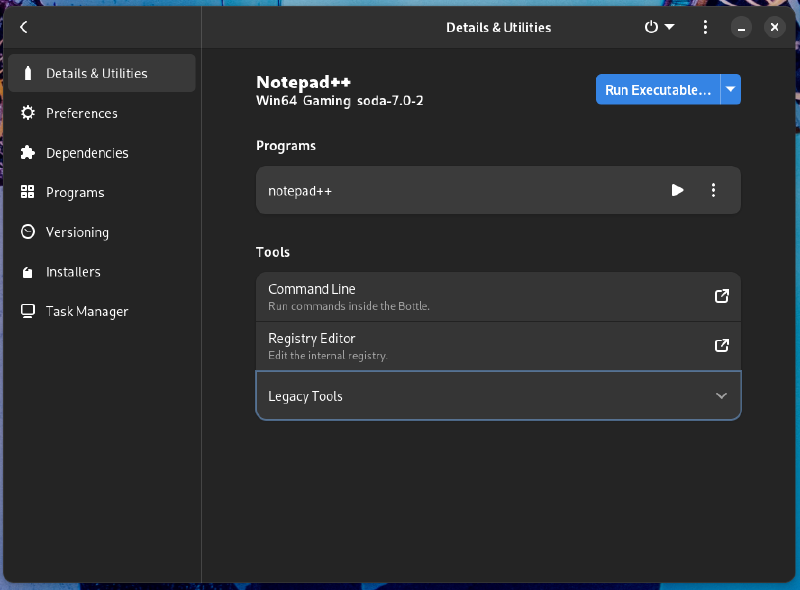Click the Registry Editor label

[x=312, y=338]
